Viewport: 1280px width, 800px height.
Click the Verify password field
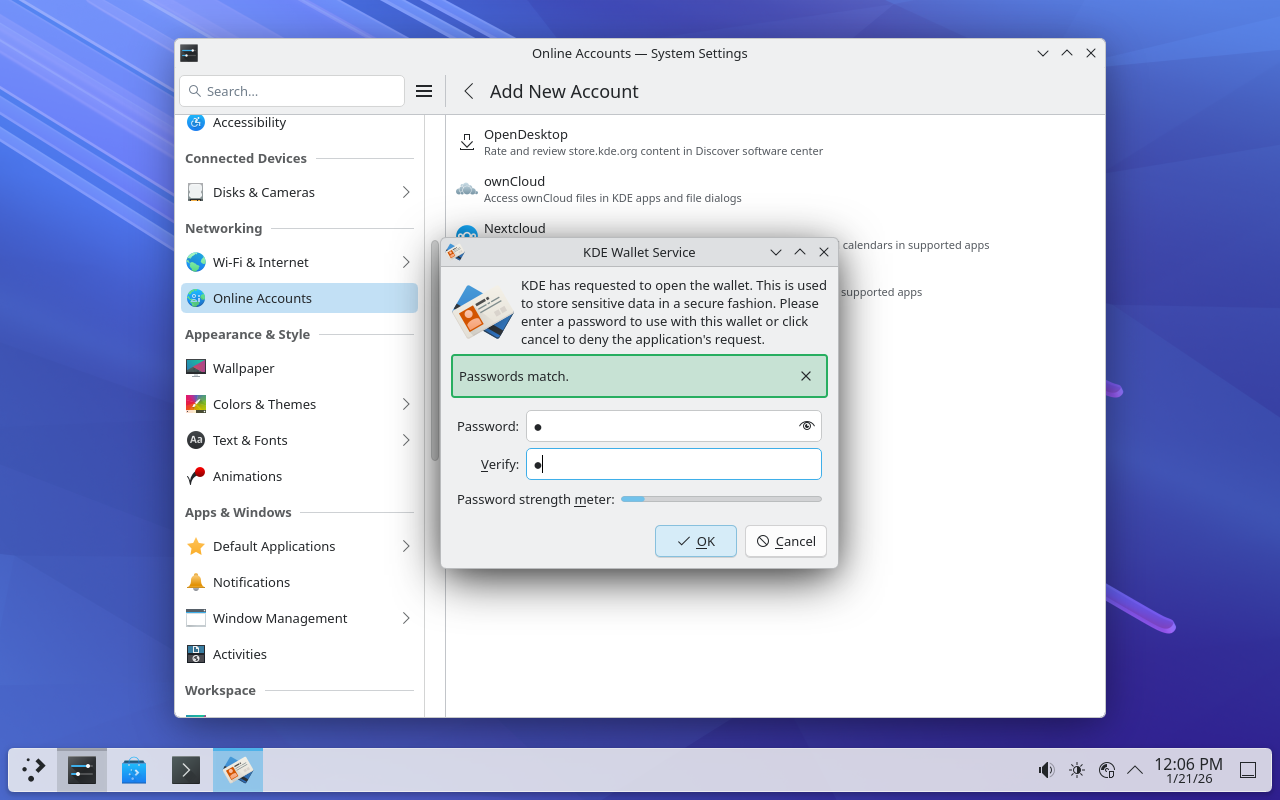pyautogui.click(x=673, y=464)
